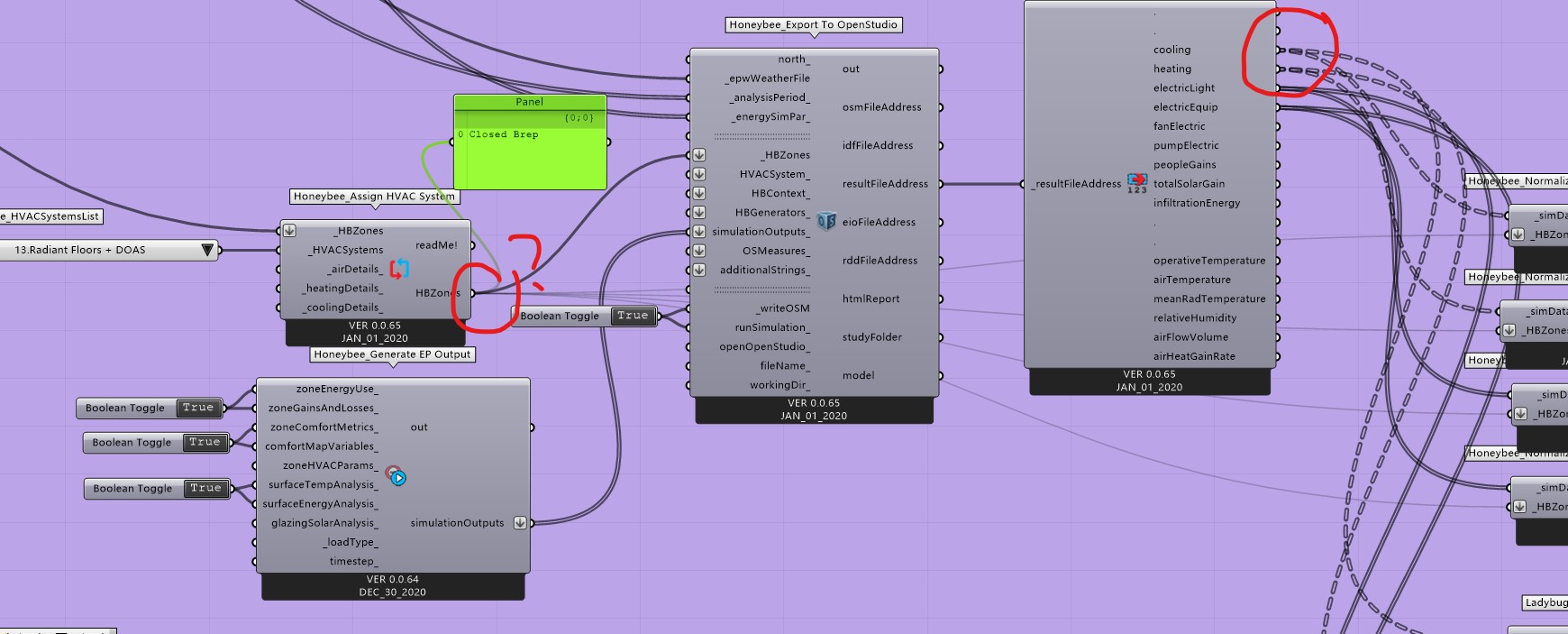Viewport: 1568px width, 634px height.
Task: Click the Generate EP Output component icon
Action: point(396,475)
